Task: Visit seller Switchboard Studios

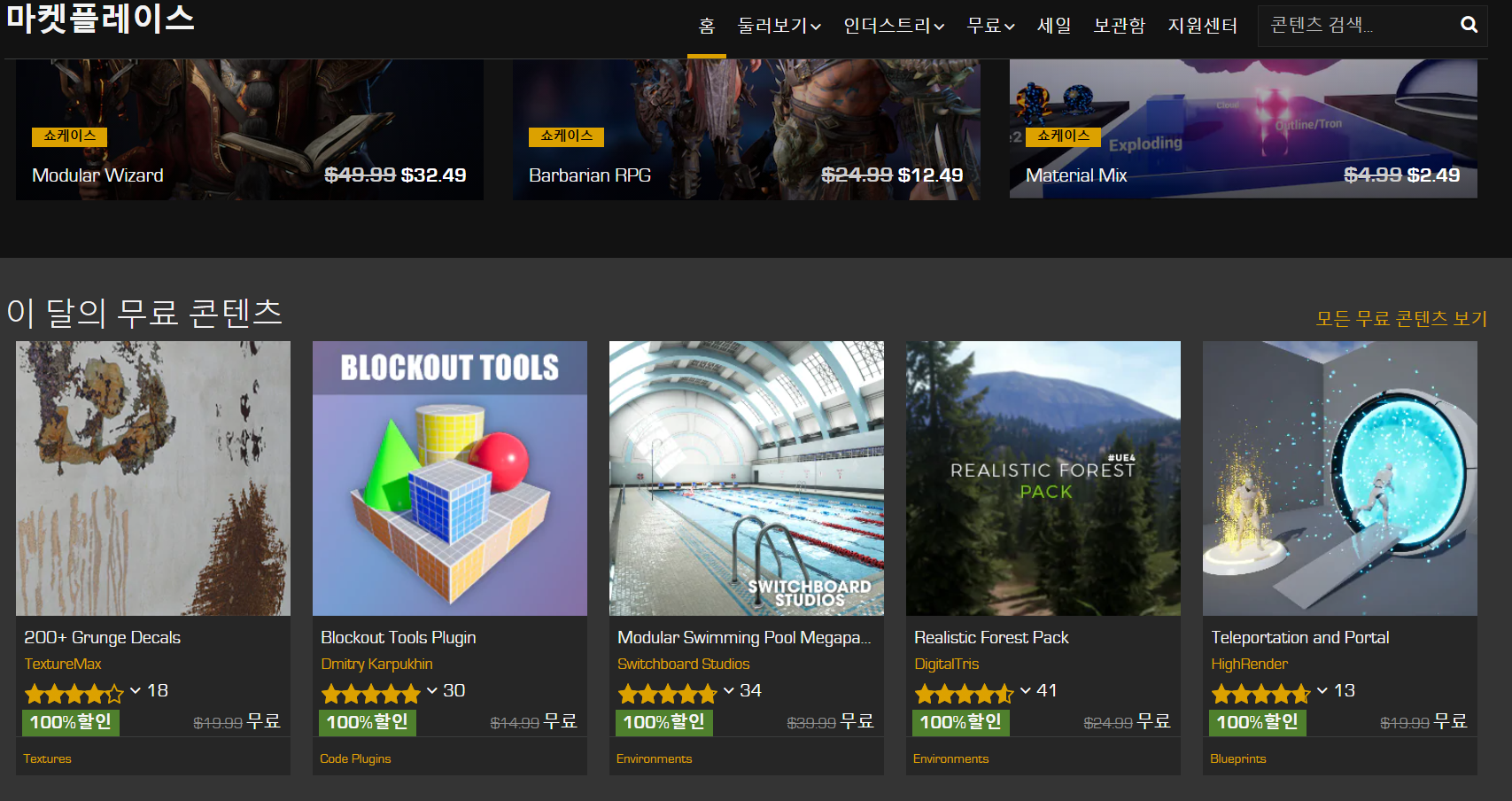Action: (683, 664)
